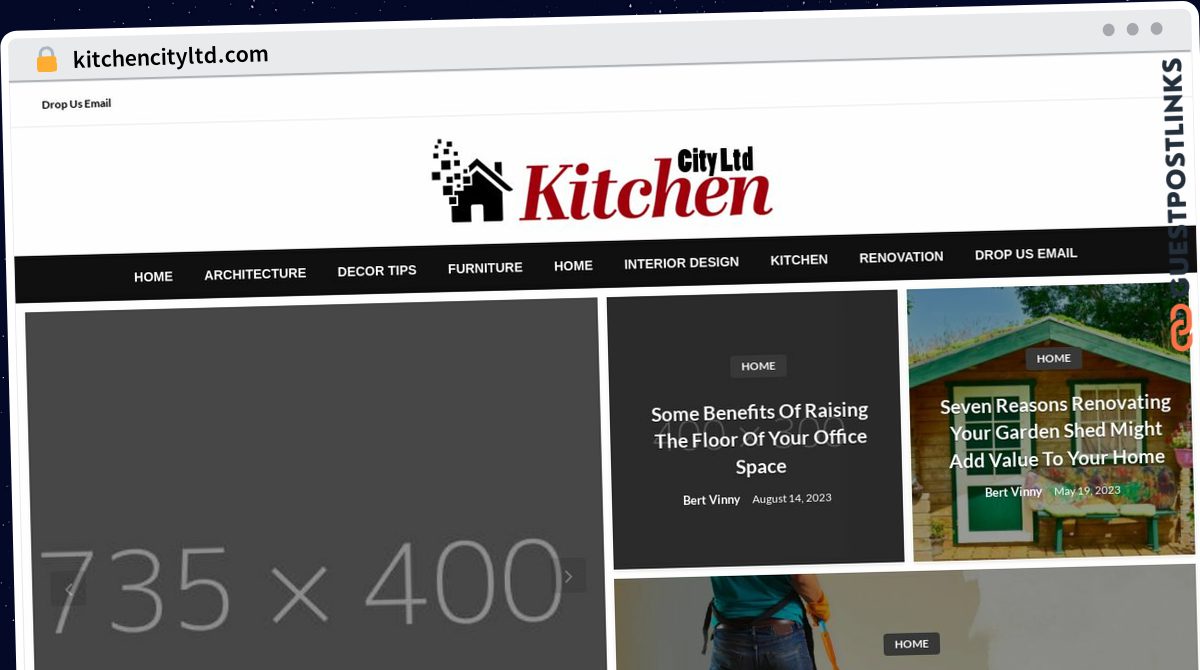Screen dimensions: 1200x670
Task: Click the orange GuestPostLinks chain icon
Action: (1181, 327)
